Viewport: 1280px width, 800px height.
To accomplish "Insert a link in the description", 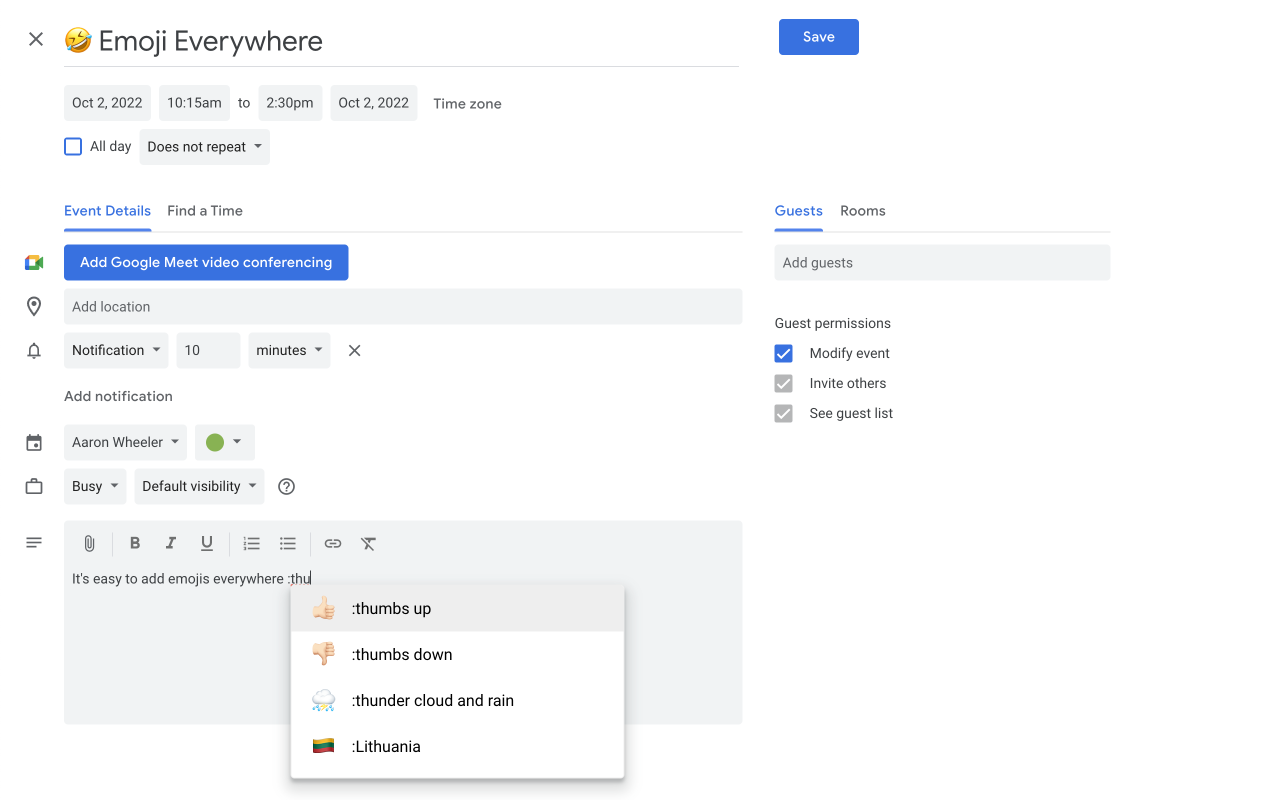I will pos(332,543).
